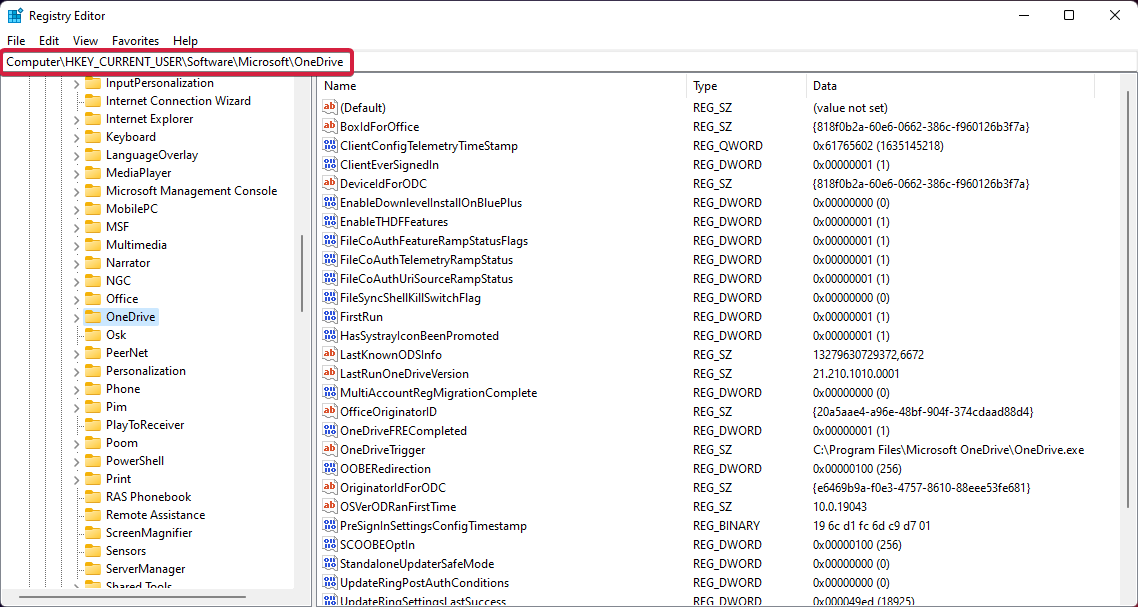Click the SCOOBEOptIn value icon

coord(330,545)
